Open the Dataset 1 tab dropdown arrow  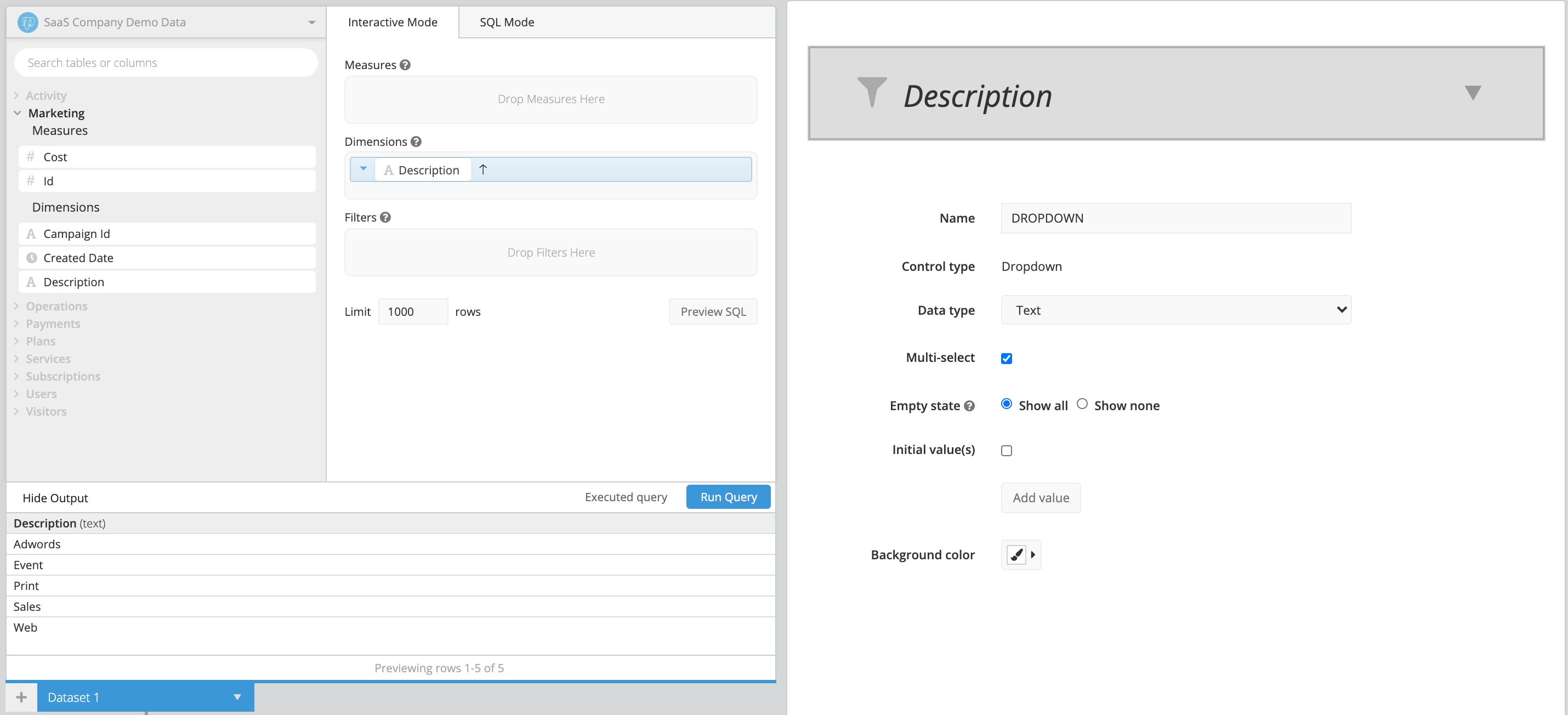coord(237,697)
